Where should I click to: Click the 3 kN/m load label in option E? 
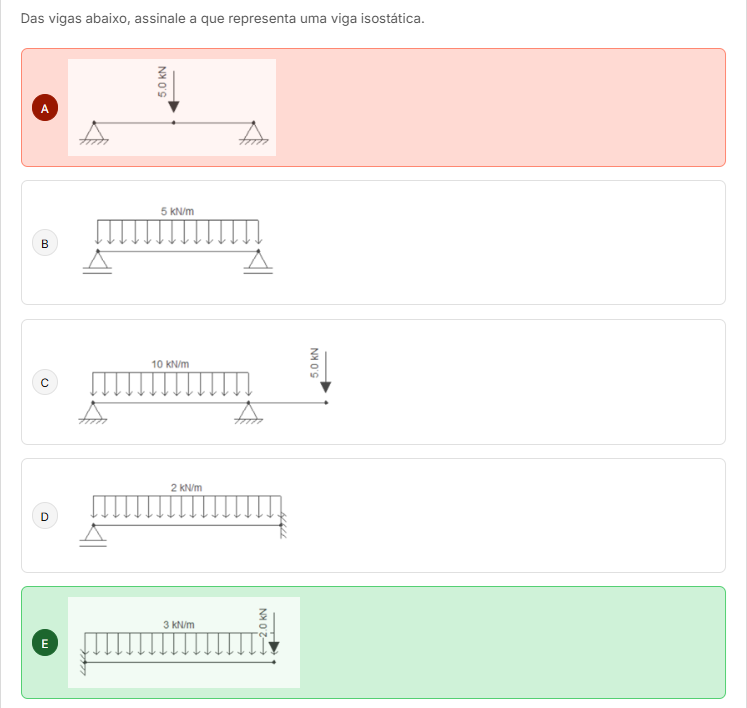pos(179,624)
